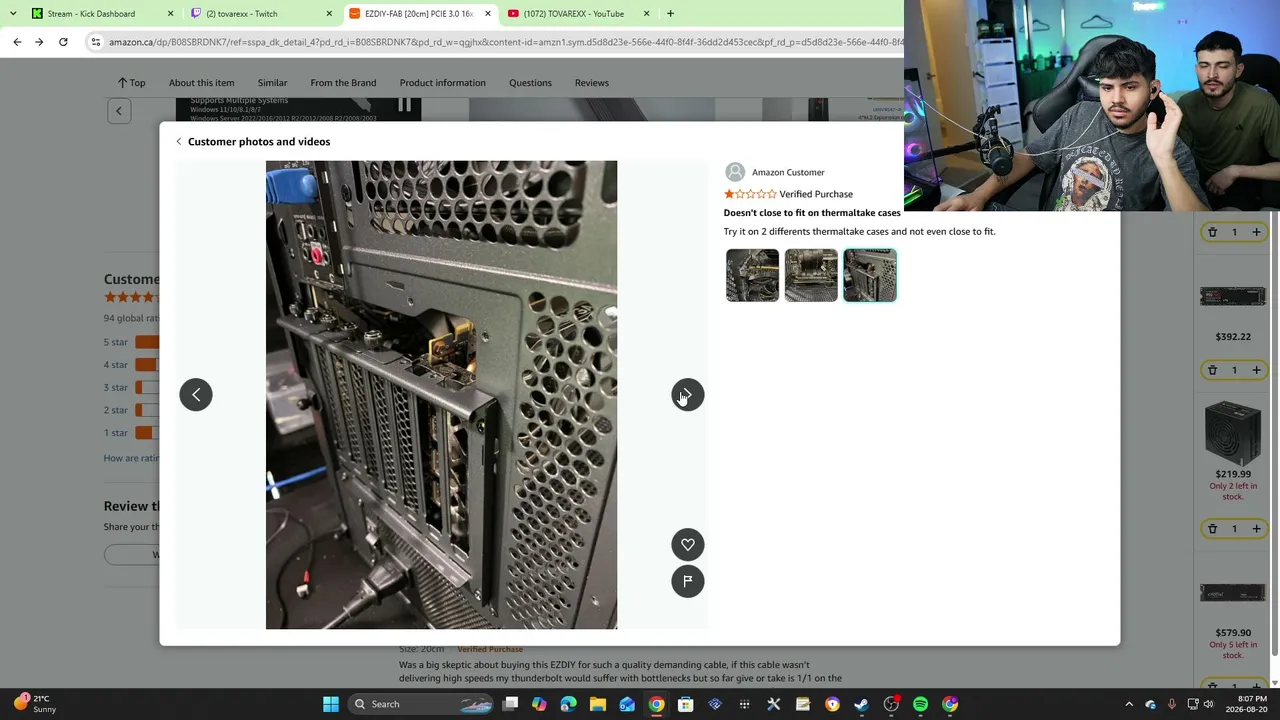Open the volume control in system tray
The height and width of the screenshot is (720, 1280).
1208,704
